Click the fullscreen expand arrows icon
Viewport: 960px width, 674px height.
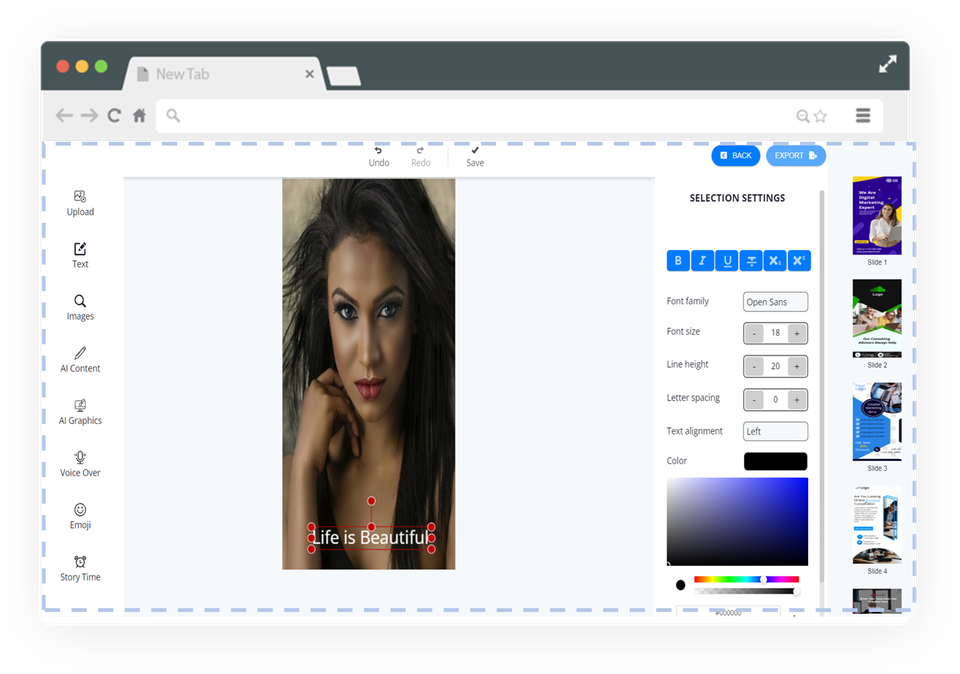point(888,64)
